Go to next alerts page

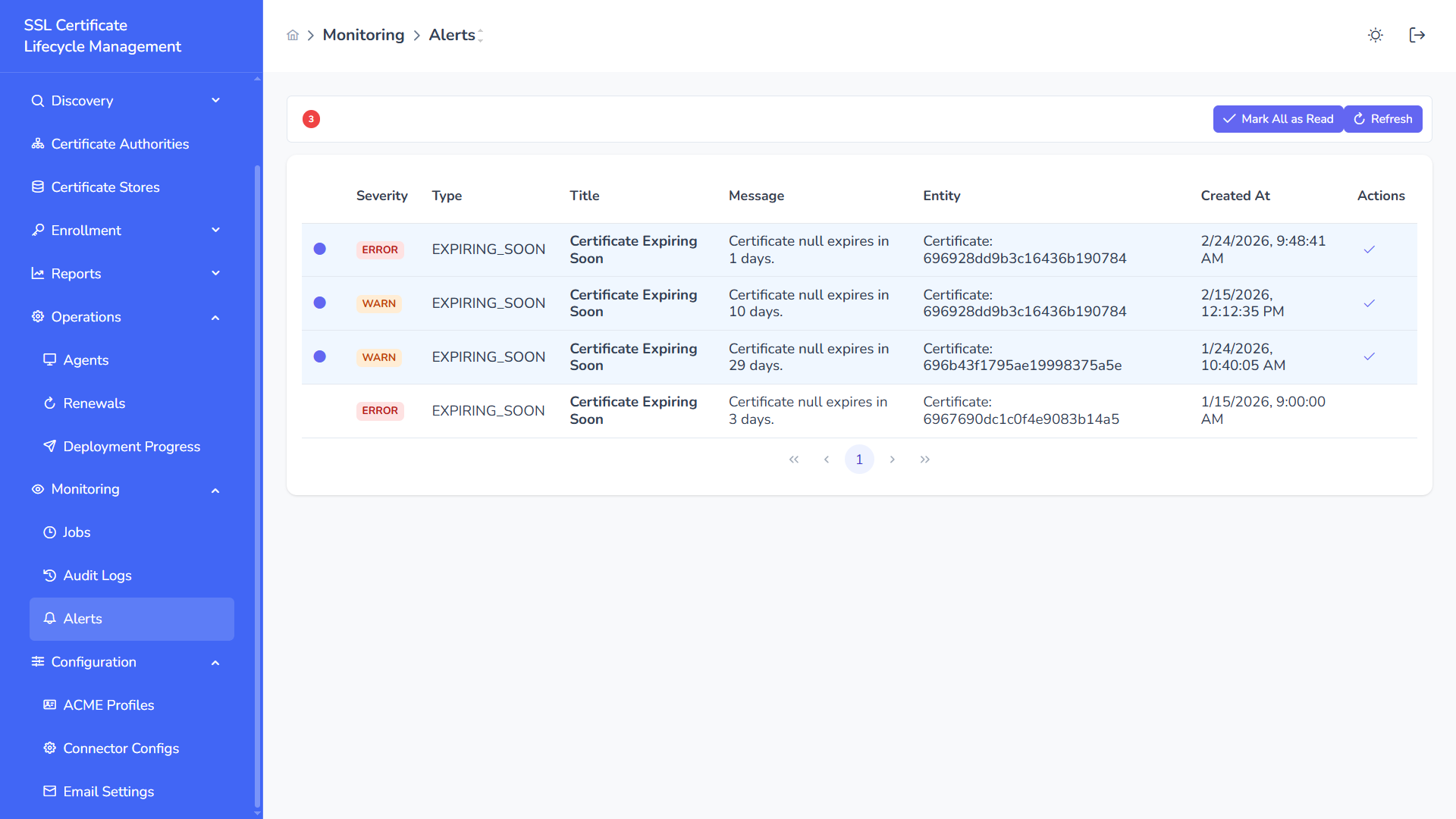(892, 460)
